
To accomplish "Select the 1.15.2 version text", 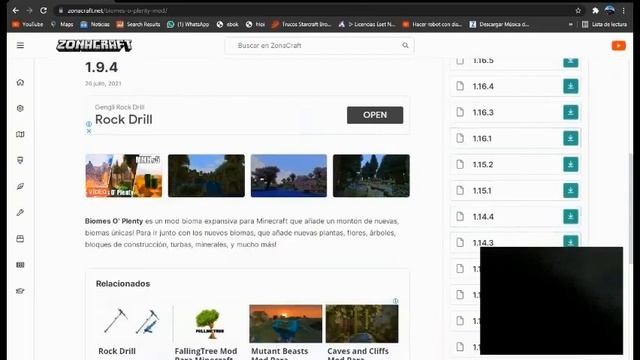I will tap(483, 164).
